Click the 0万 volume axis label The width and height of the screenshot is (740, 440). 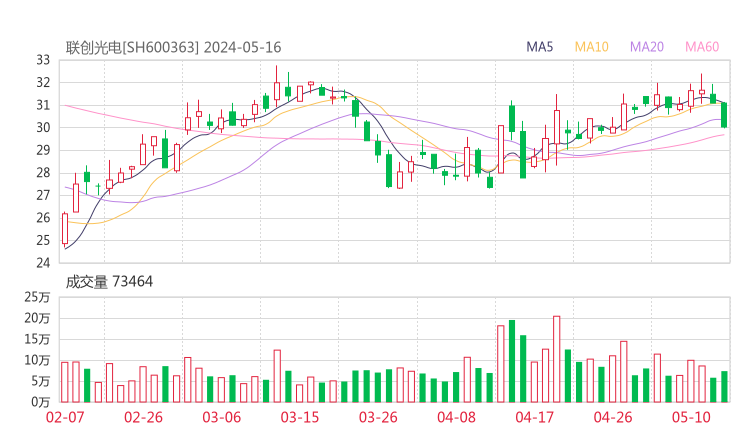point(41,402)
